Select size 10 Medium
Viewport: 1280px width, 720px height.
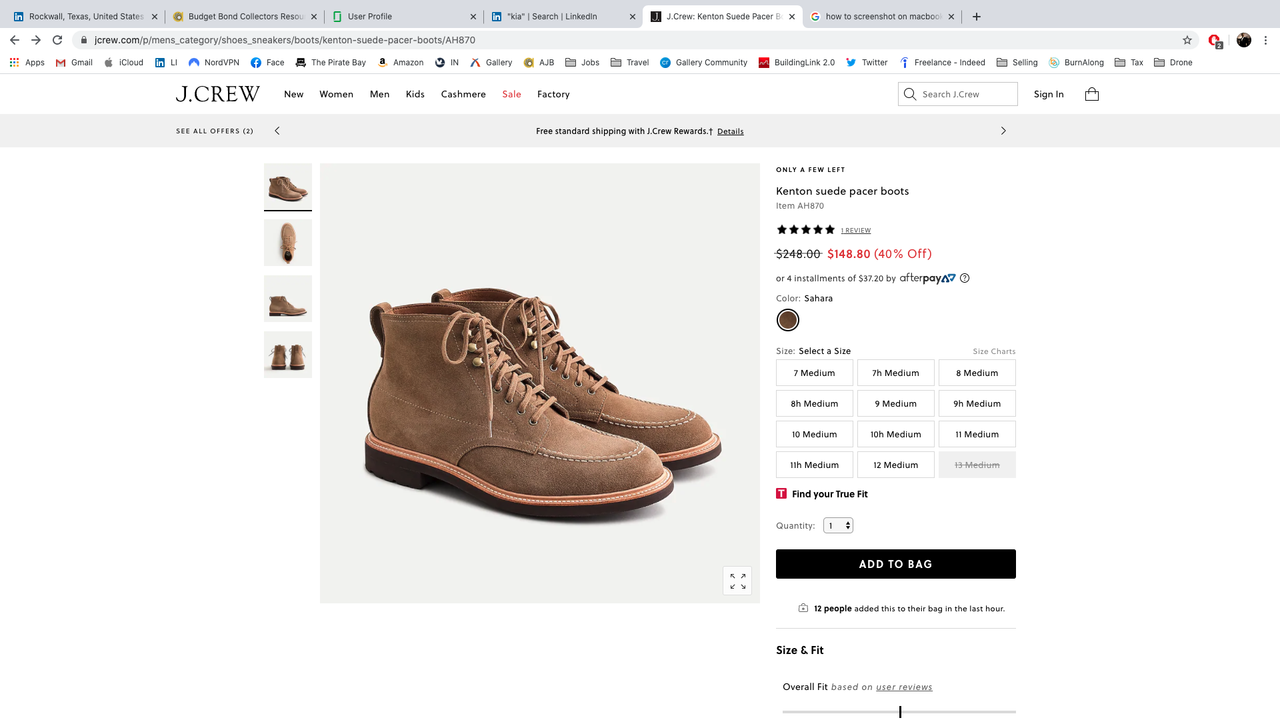pos(814,434)
